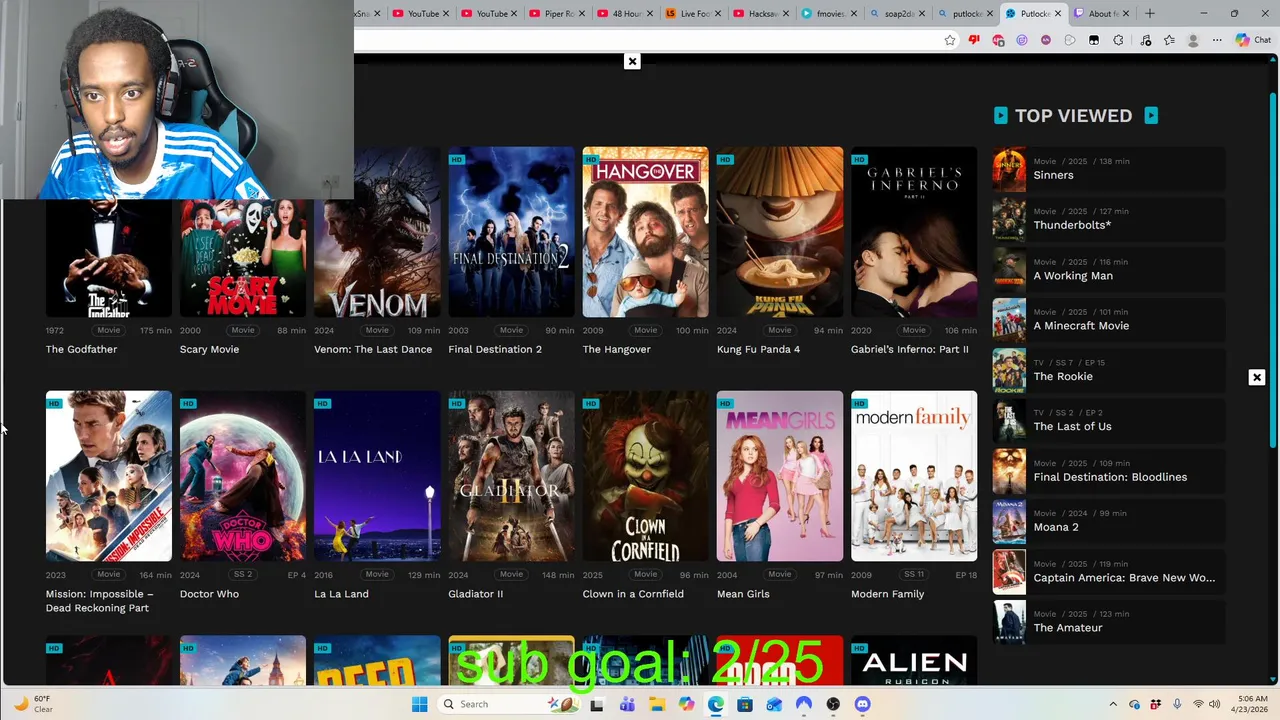Switch to Microsoft Edge in the taskbar
Viewport: 1280px width, 720px height.
point(716,704)
